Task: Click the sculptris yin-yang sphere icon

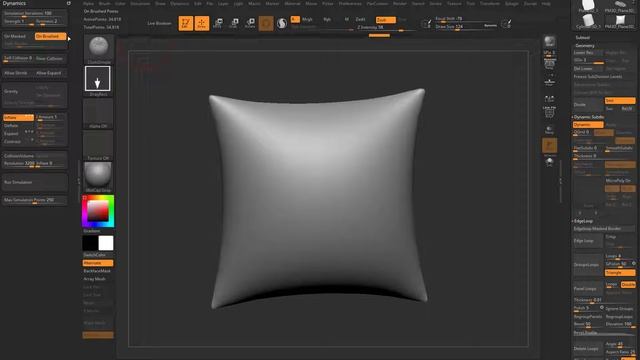Action: pos(282,23)
